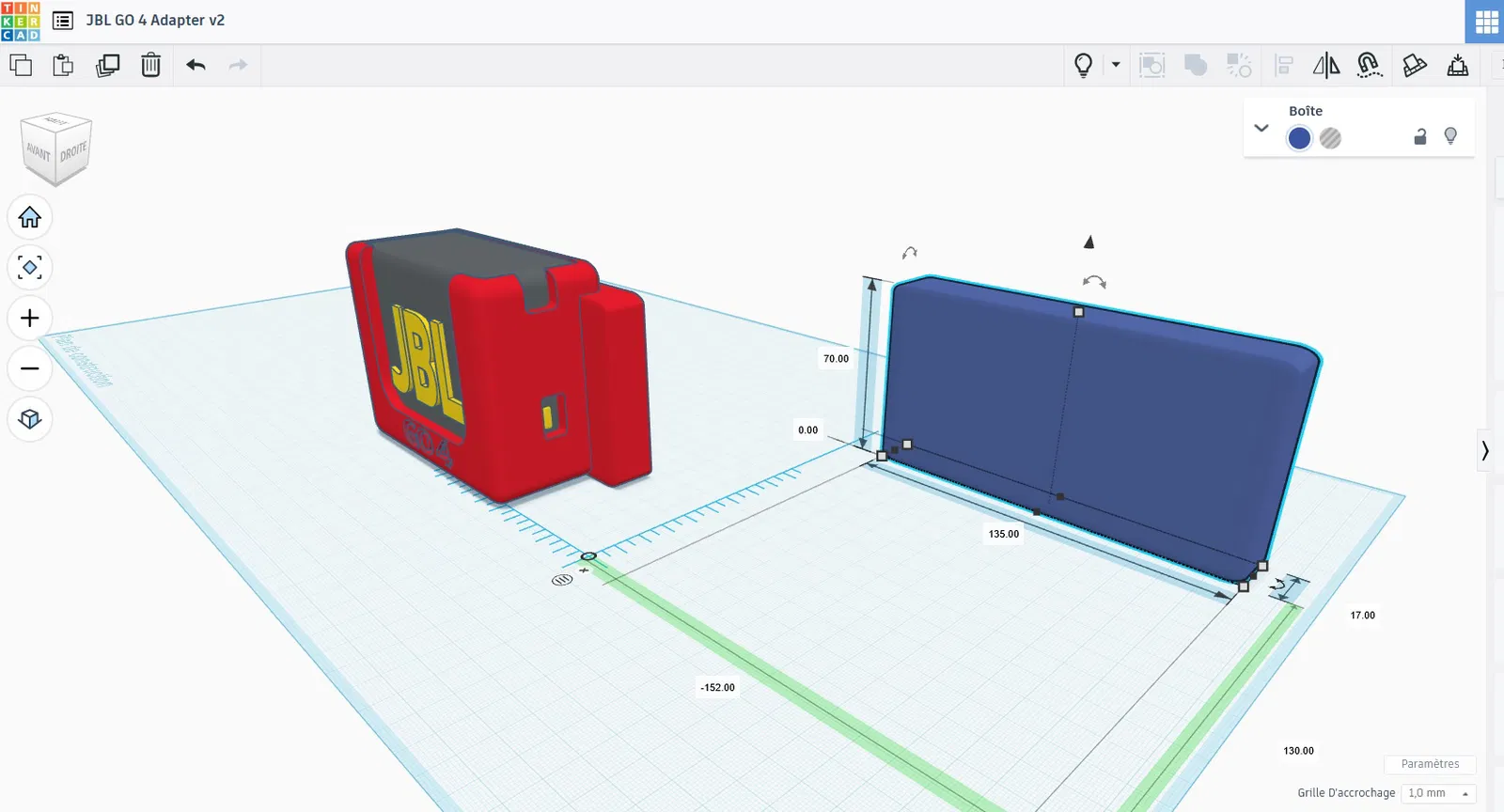Click the union group solid icon
The image size is (1504, 812).
click(1195, 65)
